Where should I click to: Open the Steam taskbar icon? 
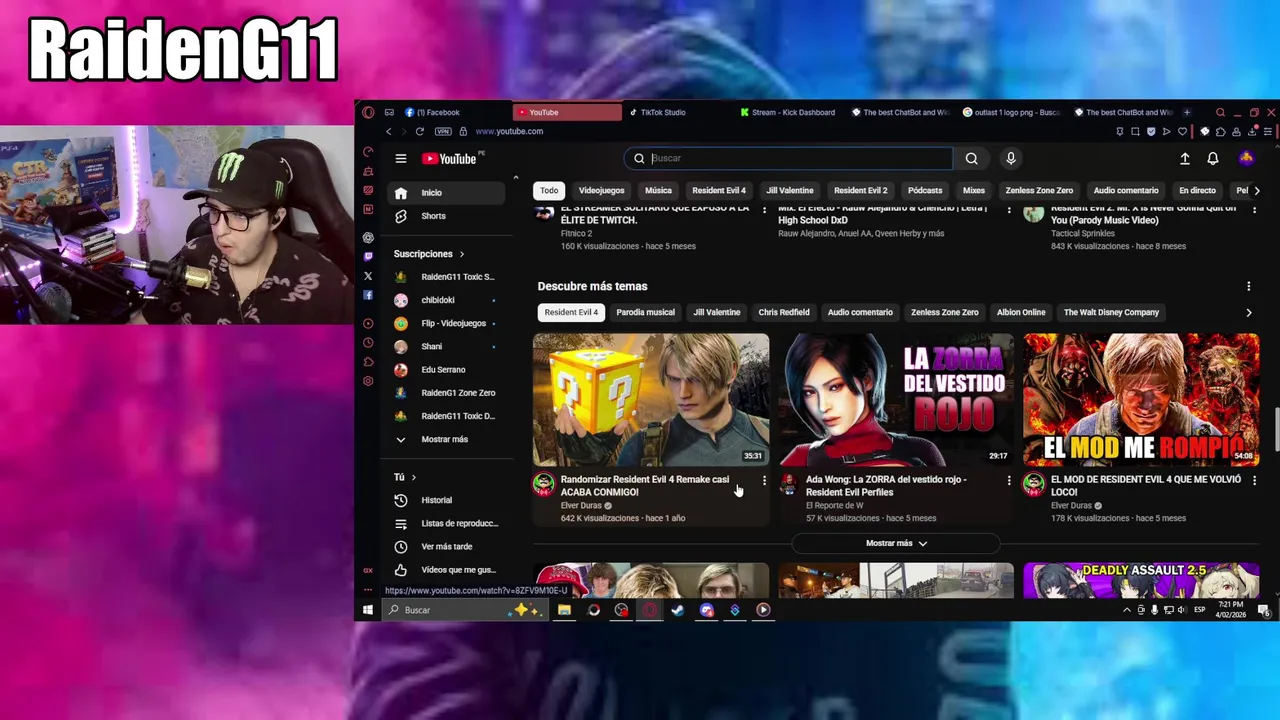coord(678,610)
